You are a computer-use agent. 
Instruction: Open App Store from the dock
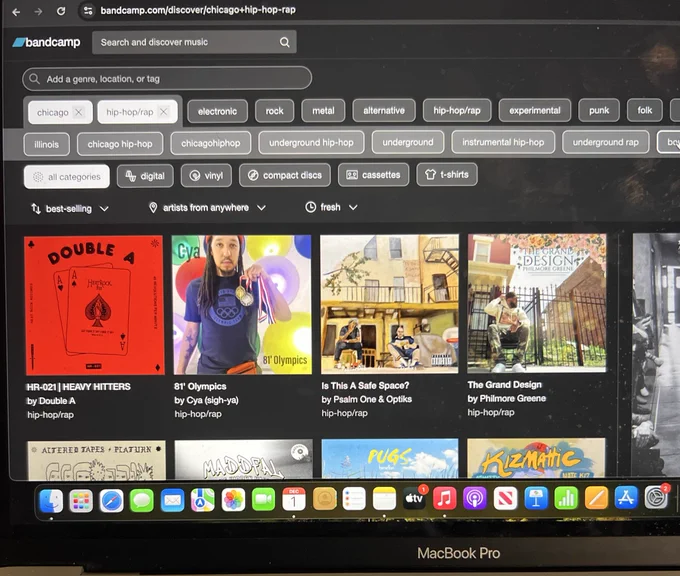pos(626,497)
